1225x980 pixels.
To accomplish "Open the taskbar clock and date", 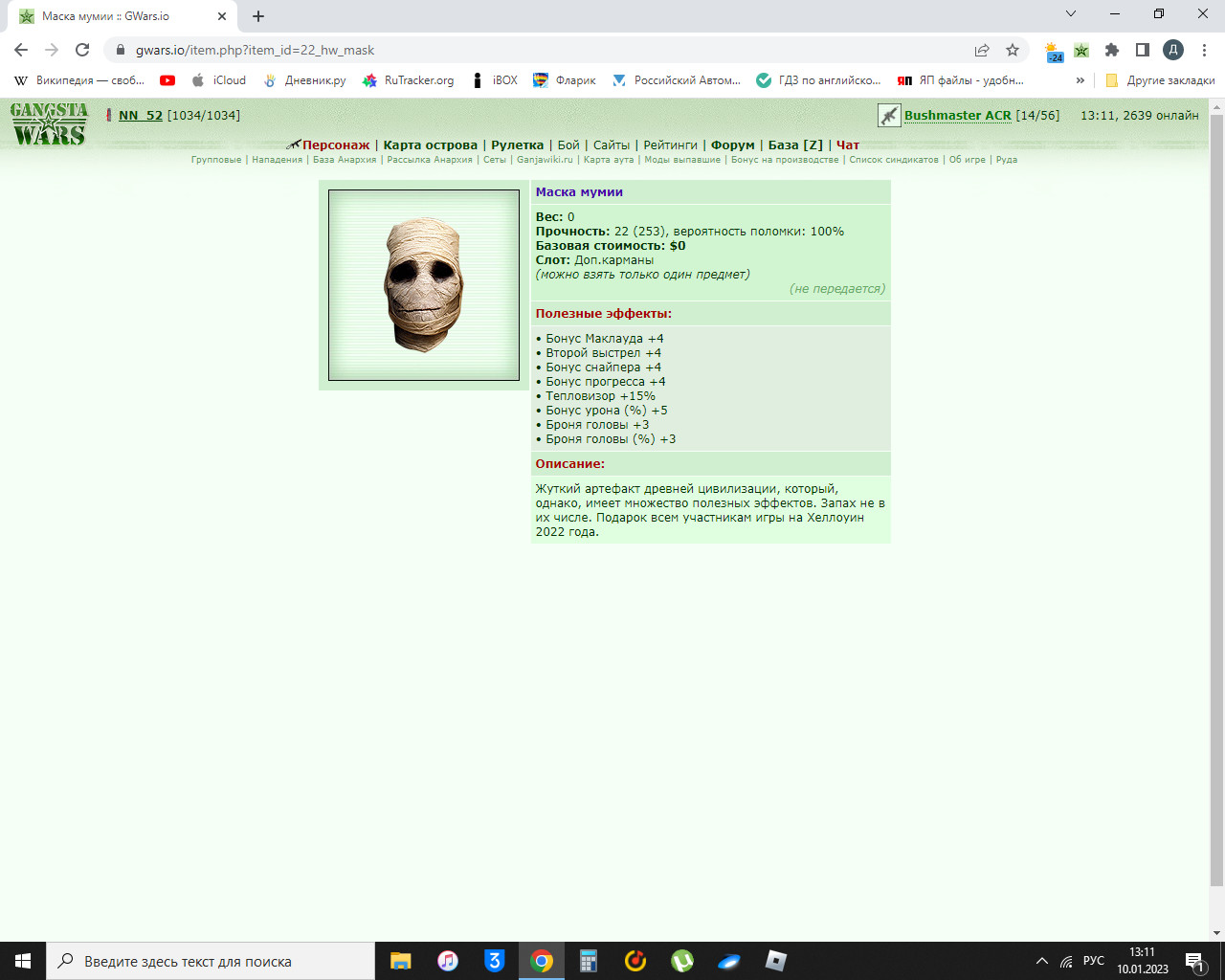I will pos(1143,961).
